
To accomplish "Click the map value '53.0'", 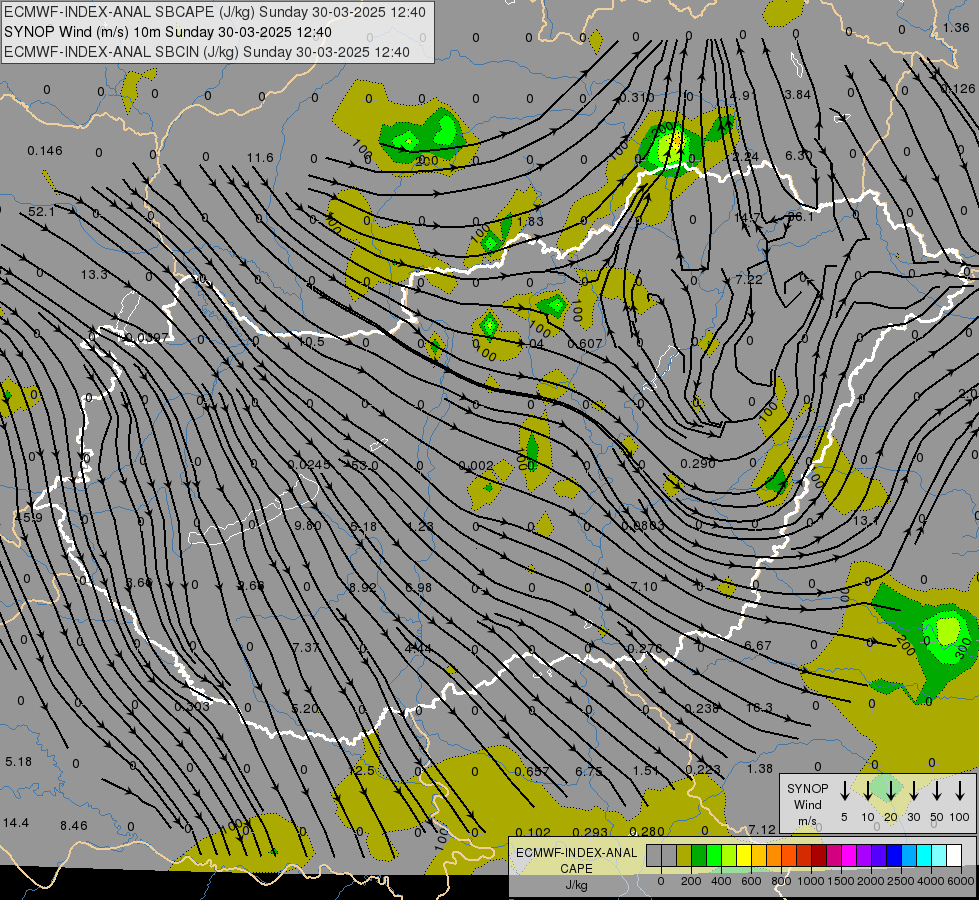I will pos(365,465).
